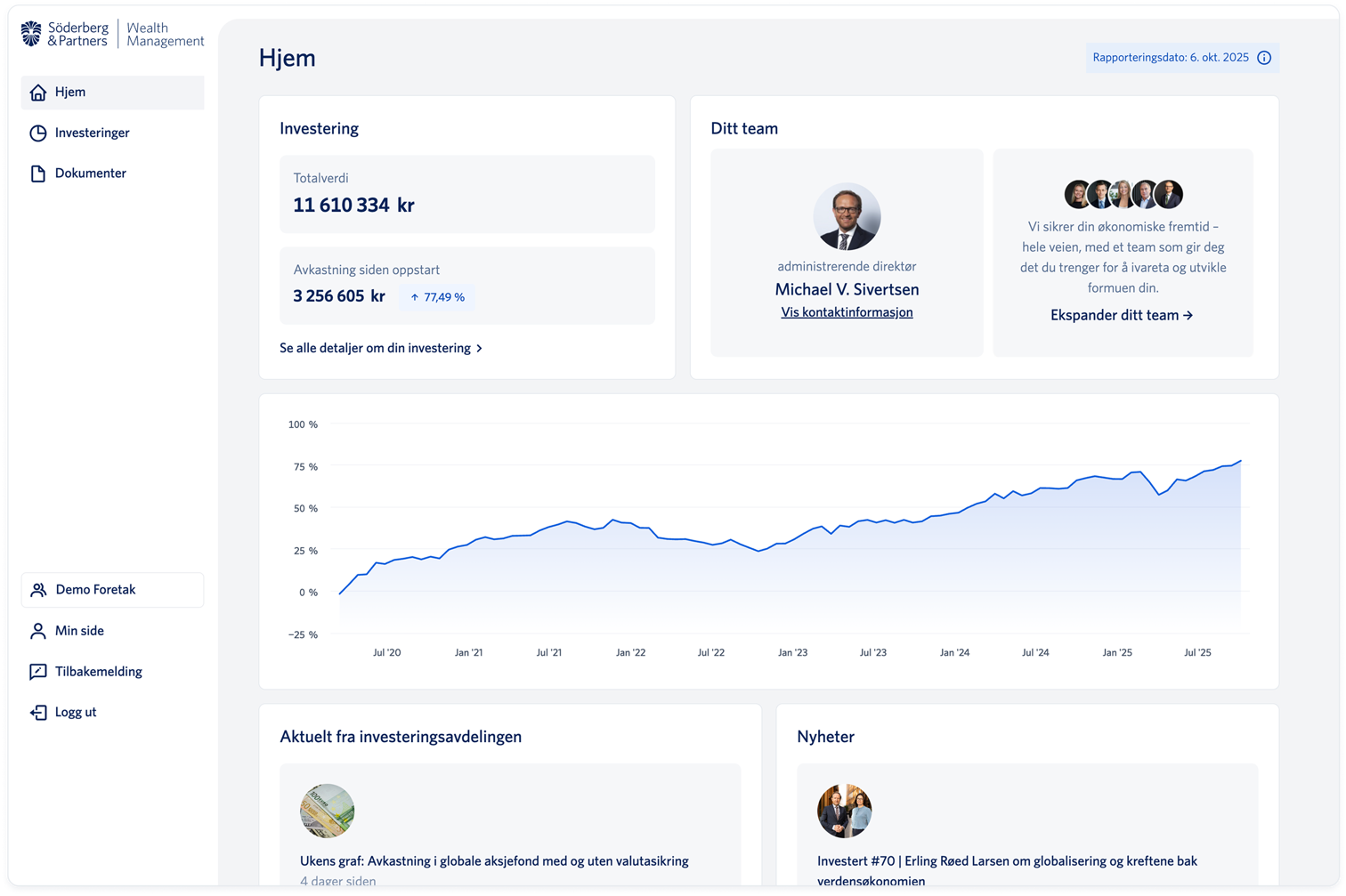The height and width of the screenshot is (896, 1346).
Task: Click the Investeringer pie chart icon
Action: 38,133
